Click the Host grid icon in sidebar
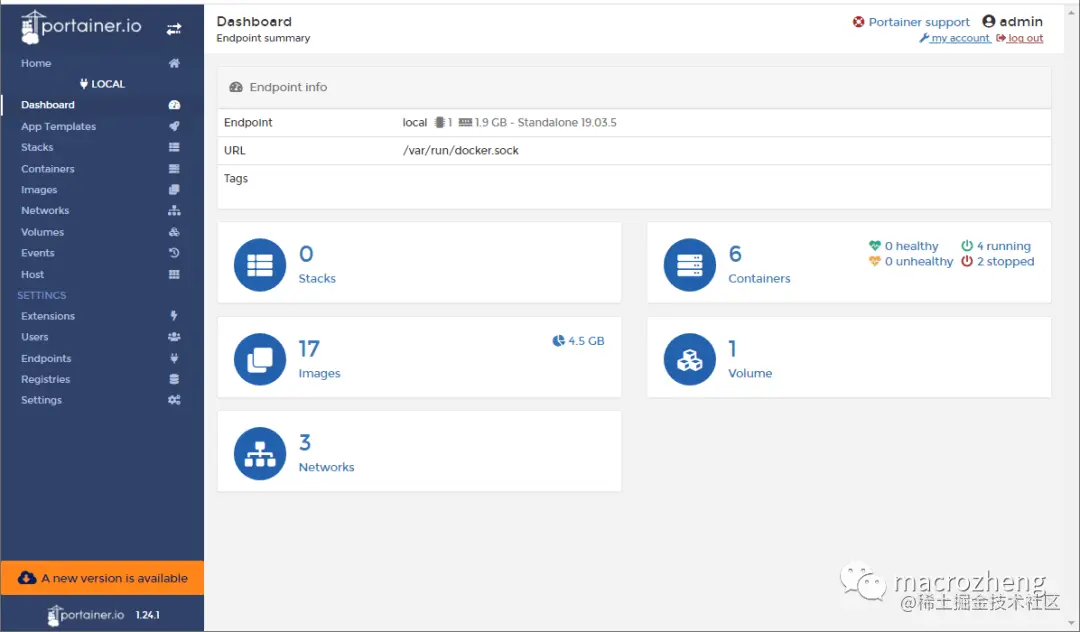 coord(174,274)
